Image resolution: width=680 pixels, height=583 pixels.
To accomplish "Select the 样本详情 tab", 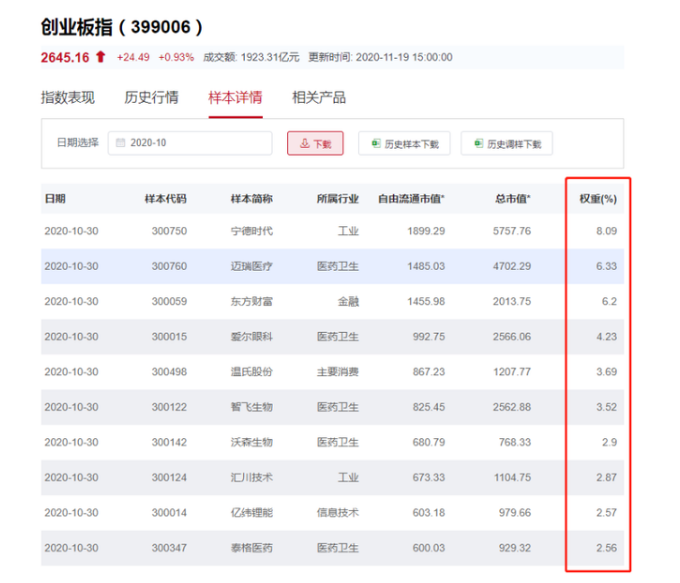I will pyautogui.click(x=235, y=98).
